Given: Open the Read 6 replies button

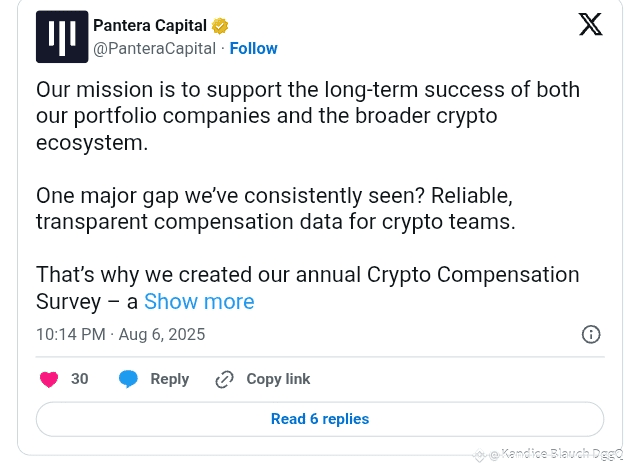Looking at the screenshot, I should (320, 419).
